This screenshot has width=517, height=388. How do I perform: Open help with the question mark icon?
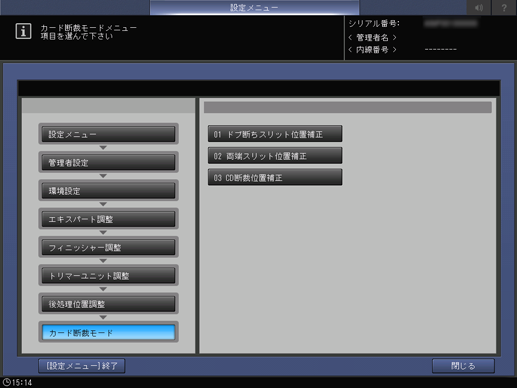tap(504, 7)
